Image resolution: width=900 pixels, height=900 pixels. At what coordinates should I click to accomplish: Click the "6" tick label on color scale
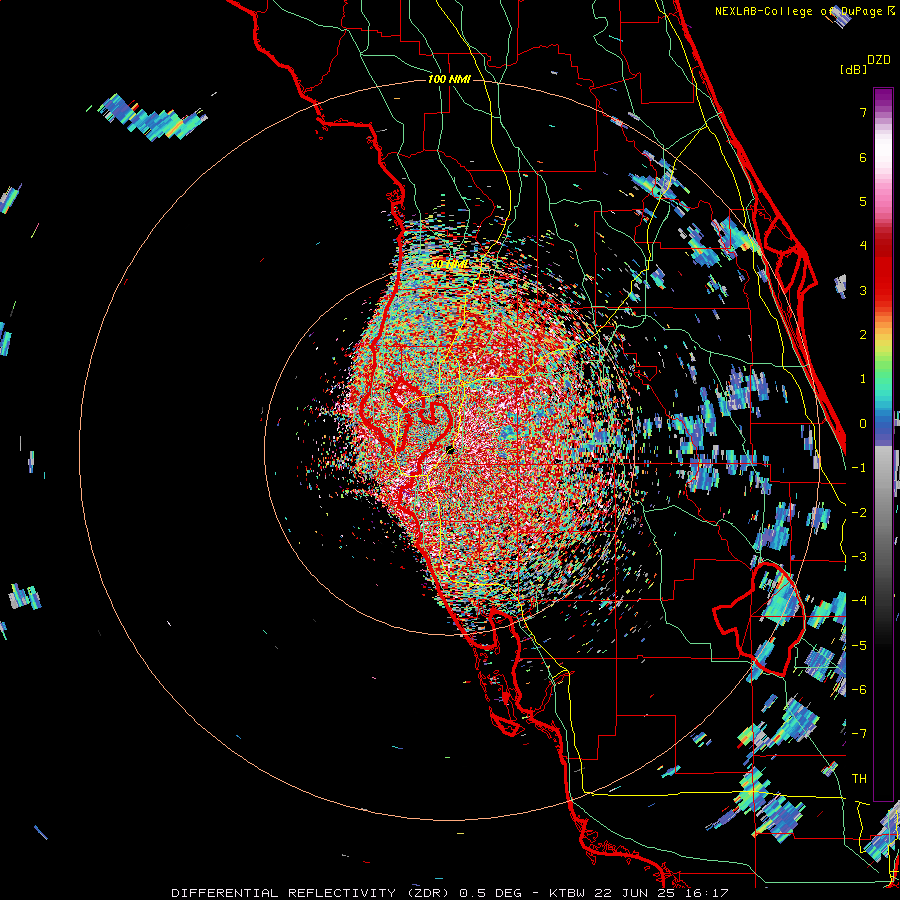pos(863,157)
